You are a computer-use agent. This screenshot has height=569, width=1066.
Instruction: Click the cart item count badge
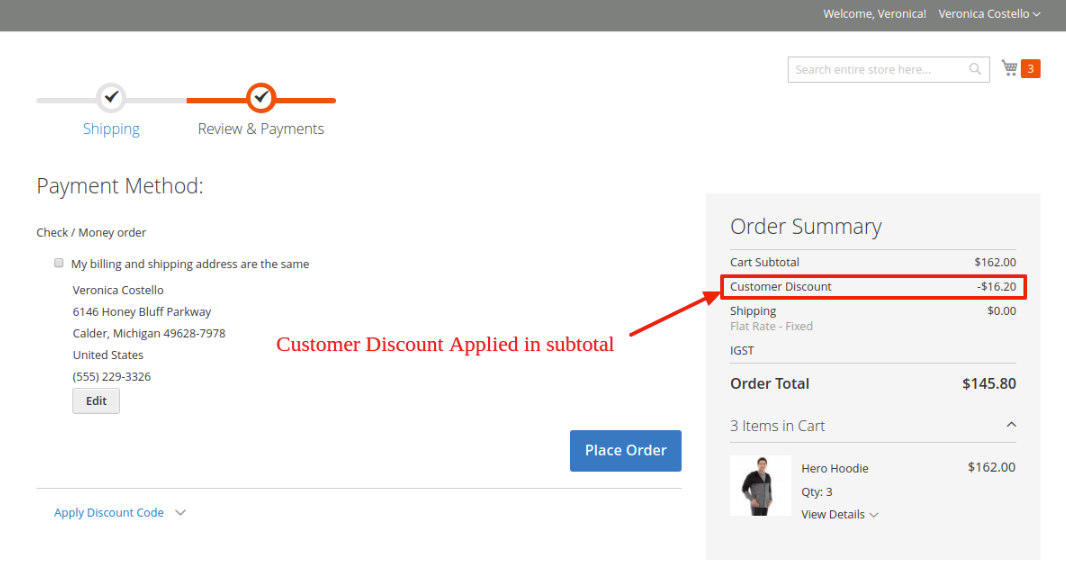point(1031,69)
